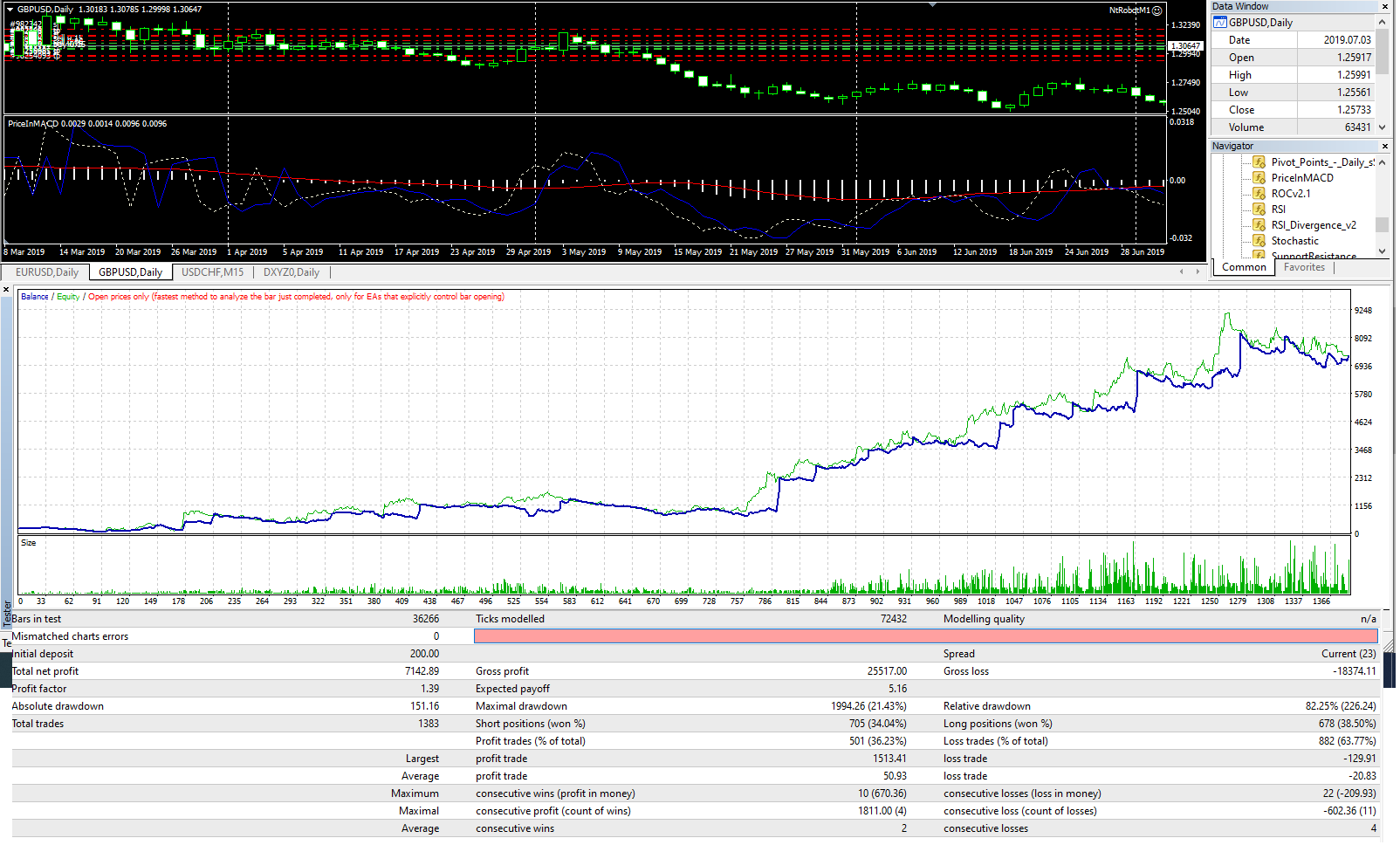Click the RSI_Divergence_v2 indicator icon
The height and width of the screenshot is (845, 1400).
(1259, 224)
